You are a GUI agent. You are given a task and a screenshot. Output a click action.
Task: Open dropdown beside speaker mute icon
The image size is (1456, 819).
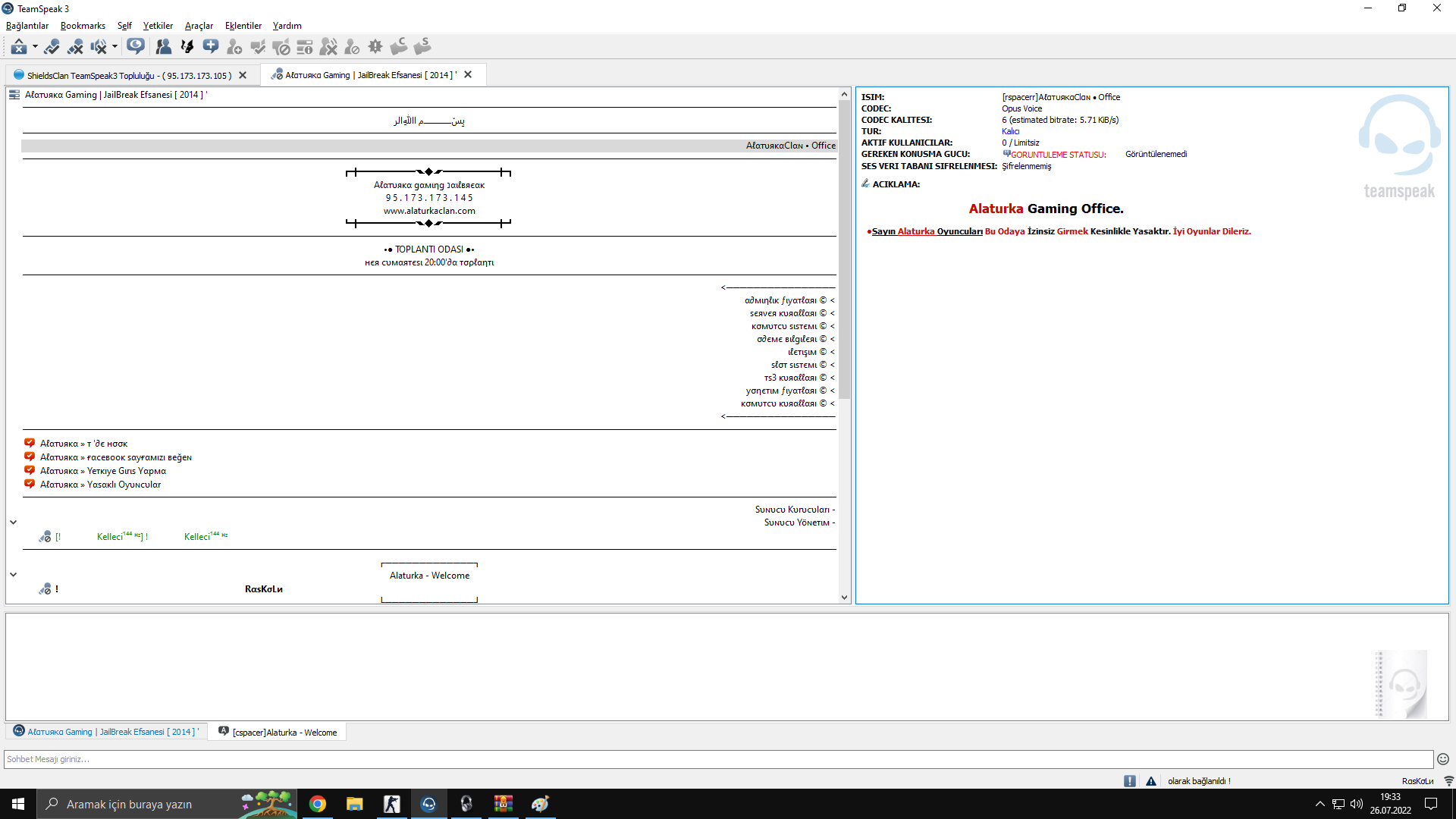pos(115,47)
